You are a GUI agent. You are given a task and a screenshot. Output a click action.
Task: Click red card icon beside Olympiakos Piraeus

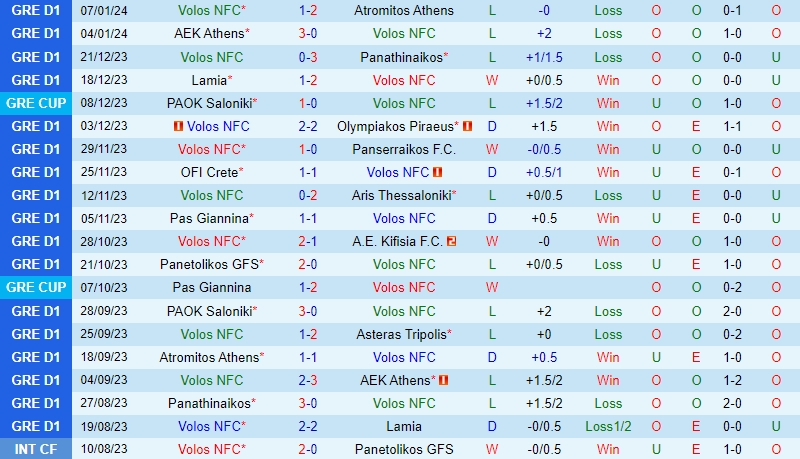467,126
